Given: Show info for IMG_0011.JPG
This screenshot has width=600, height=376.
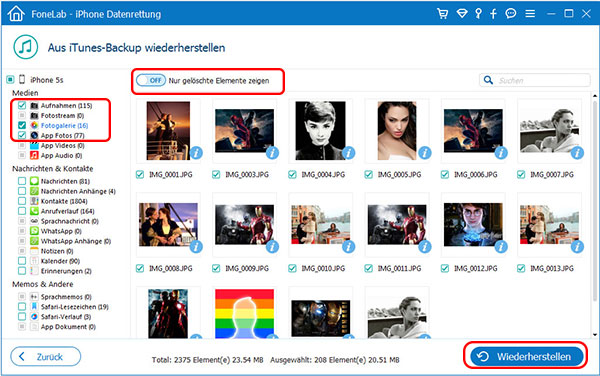Looking at the screenshot, I should pyautogui.click(x=425, y=247).
